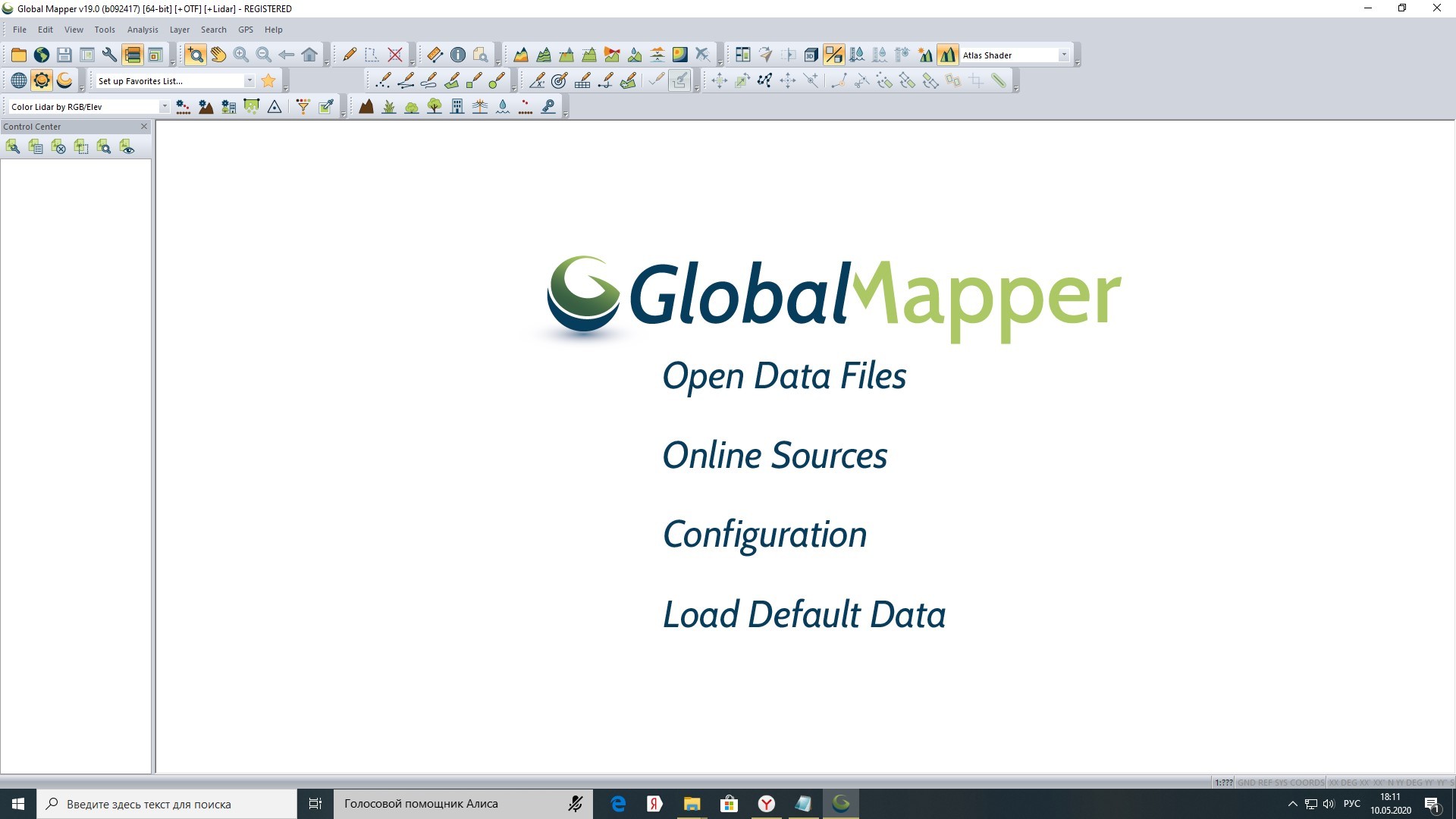Click the Zoom Out magnifier
Viewport: 1456px width, 819px height.
pos(264,55)
